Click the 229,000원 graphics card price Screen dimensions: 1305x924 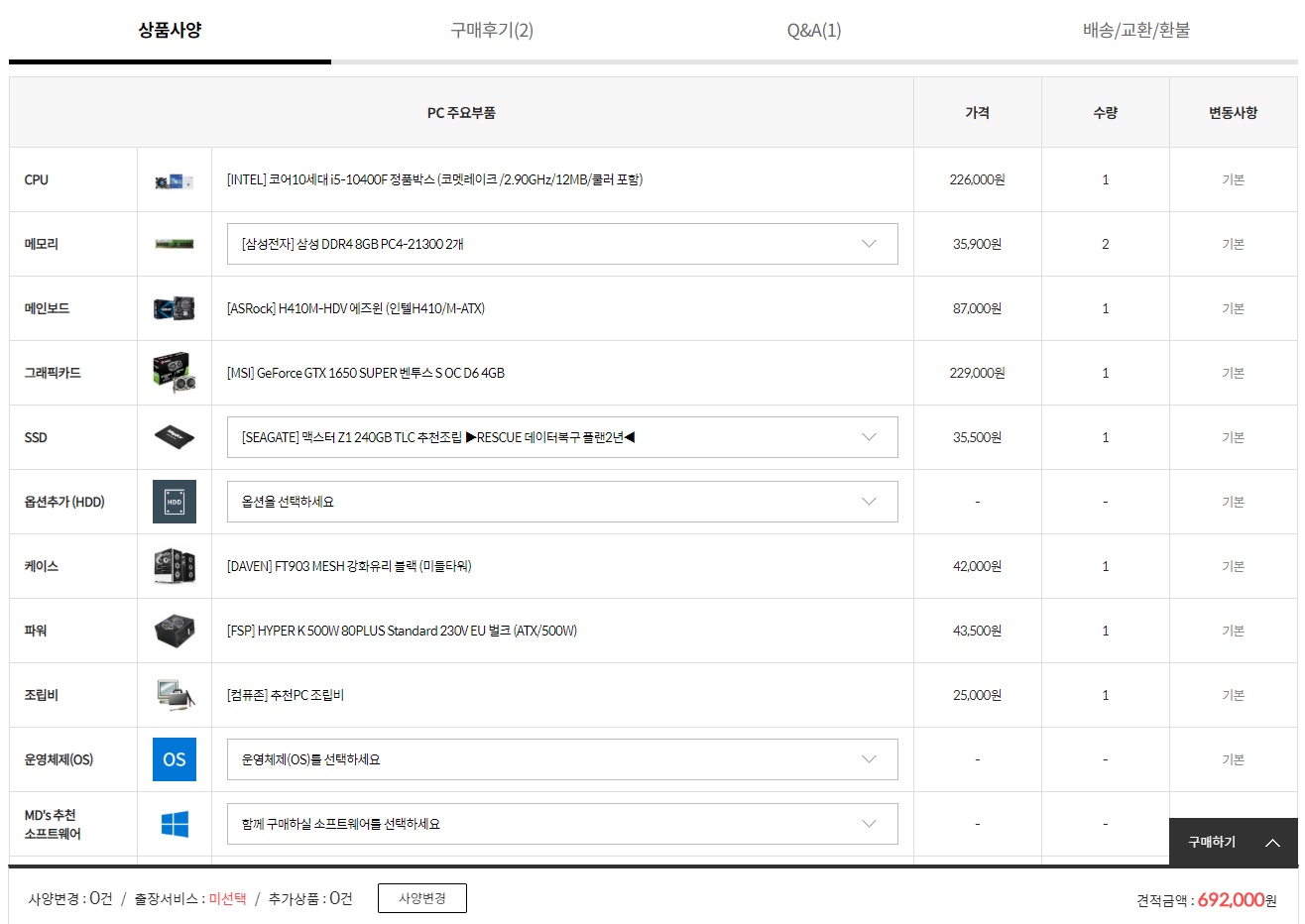[977, 373]
